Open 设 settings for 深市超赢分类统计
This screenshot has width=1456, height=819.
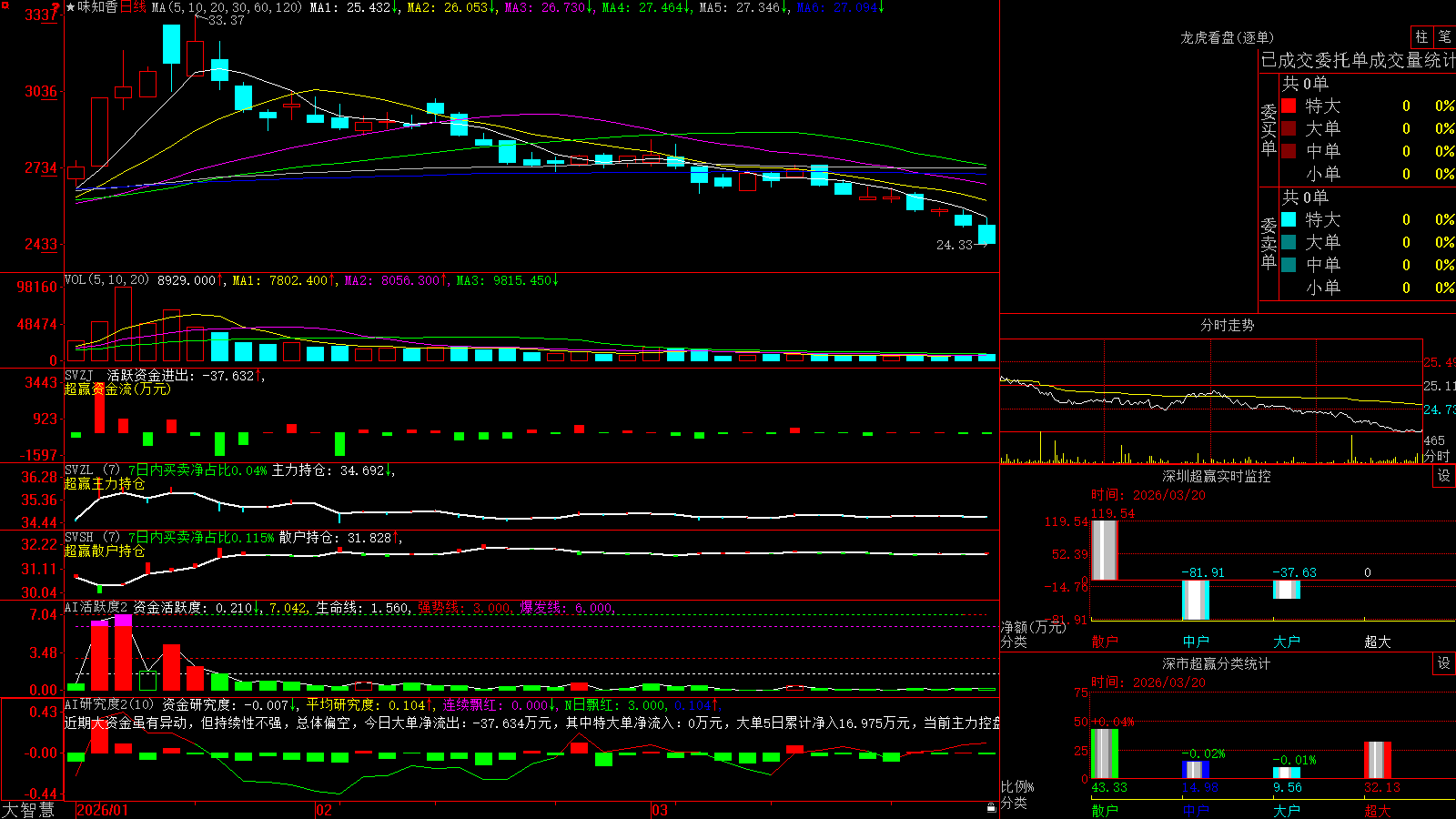point(1444,663)
